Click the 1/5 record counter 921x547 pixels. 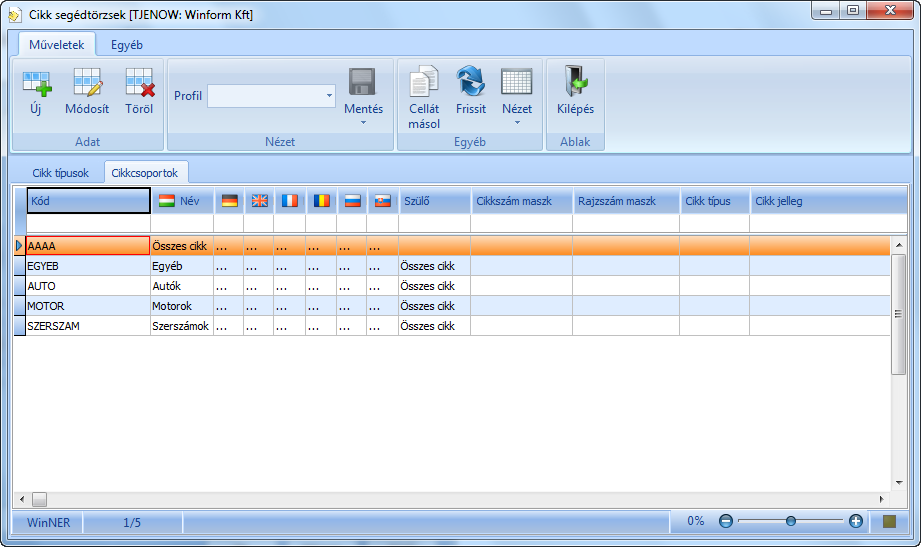coord(132,522)
